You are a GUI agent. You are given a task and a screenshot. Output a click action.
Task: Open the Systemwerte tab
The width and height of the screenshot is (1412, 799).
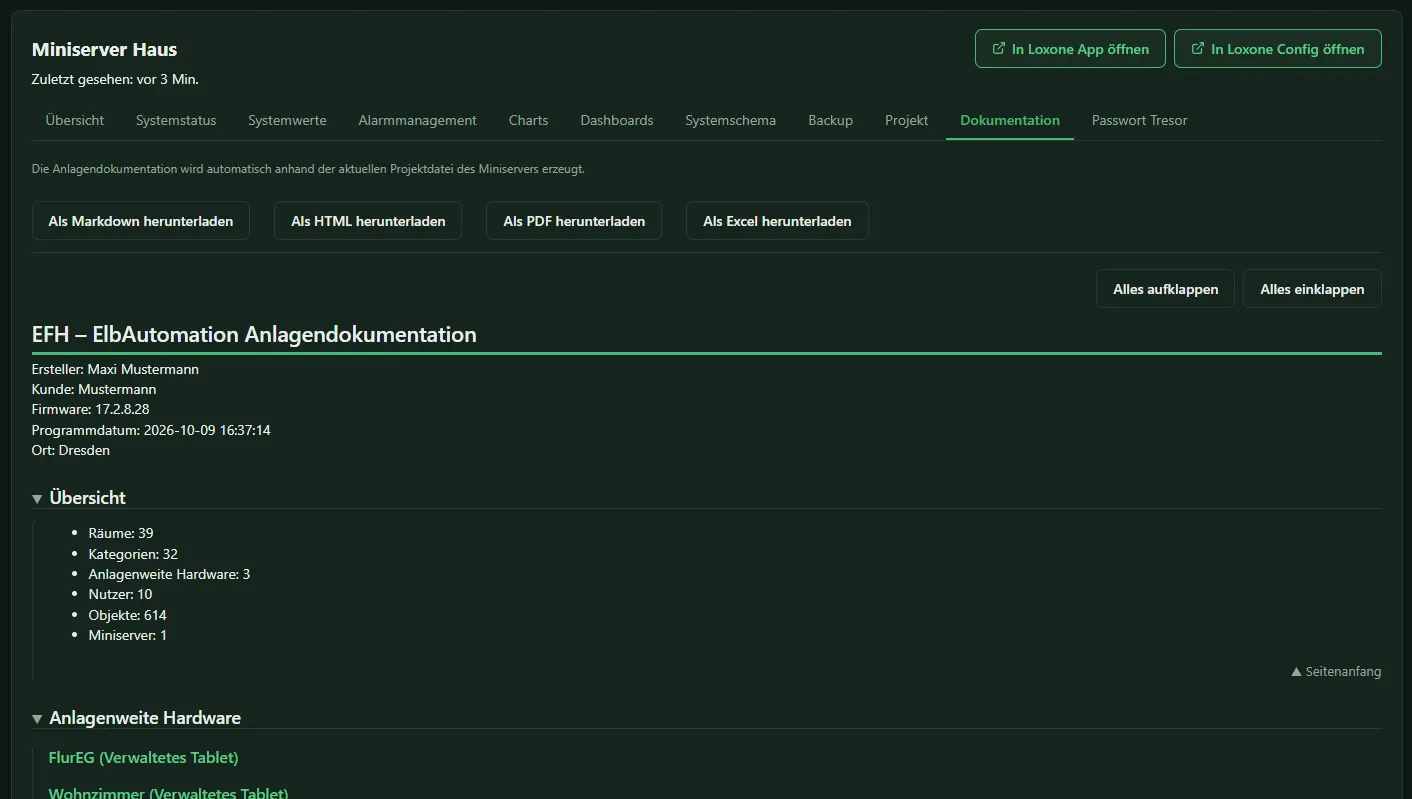point(287,120)
